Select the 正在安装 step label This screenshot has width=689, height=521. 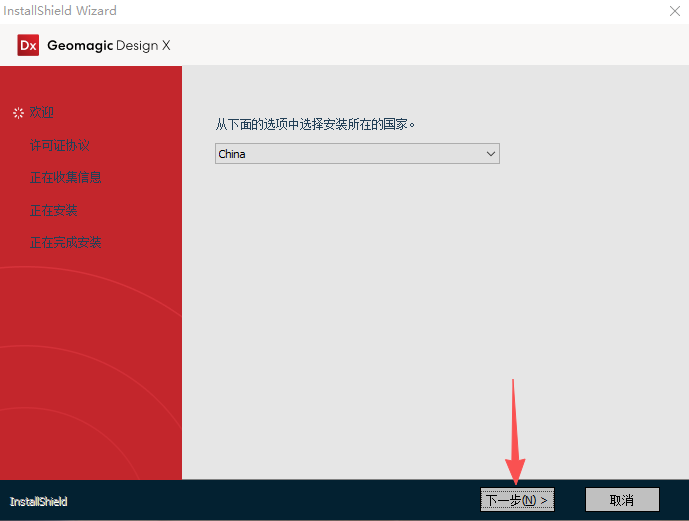pos(54,210)
